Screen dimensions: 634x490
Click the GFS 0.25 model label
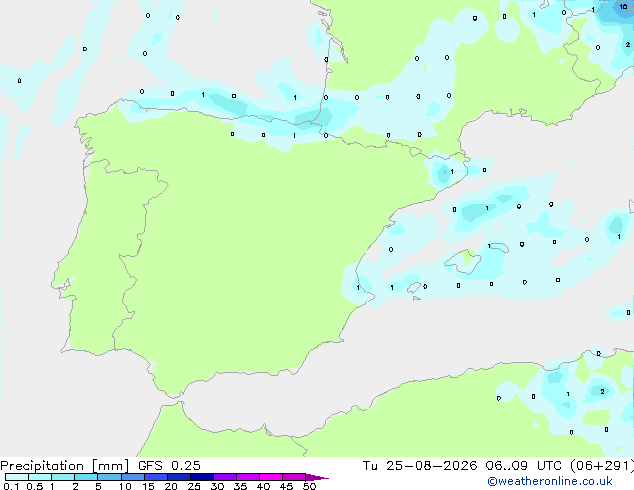click(169, 466)
